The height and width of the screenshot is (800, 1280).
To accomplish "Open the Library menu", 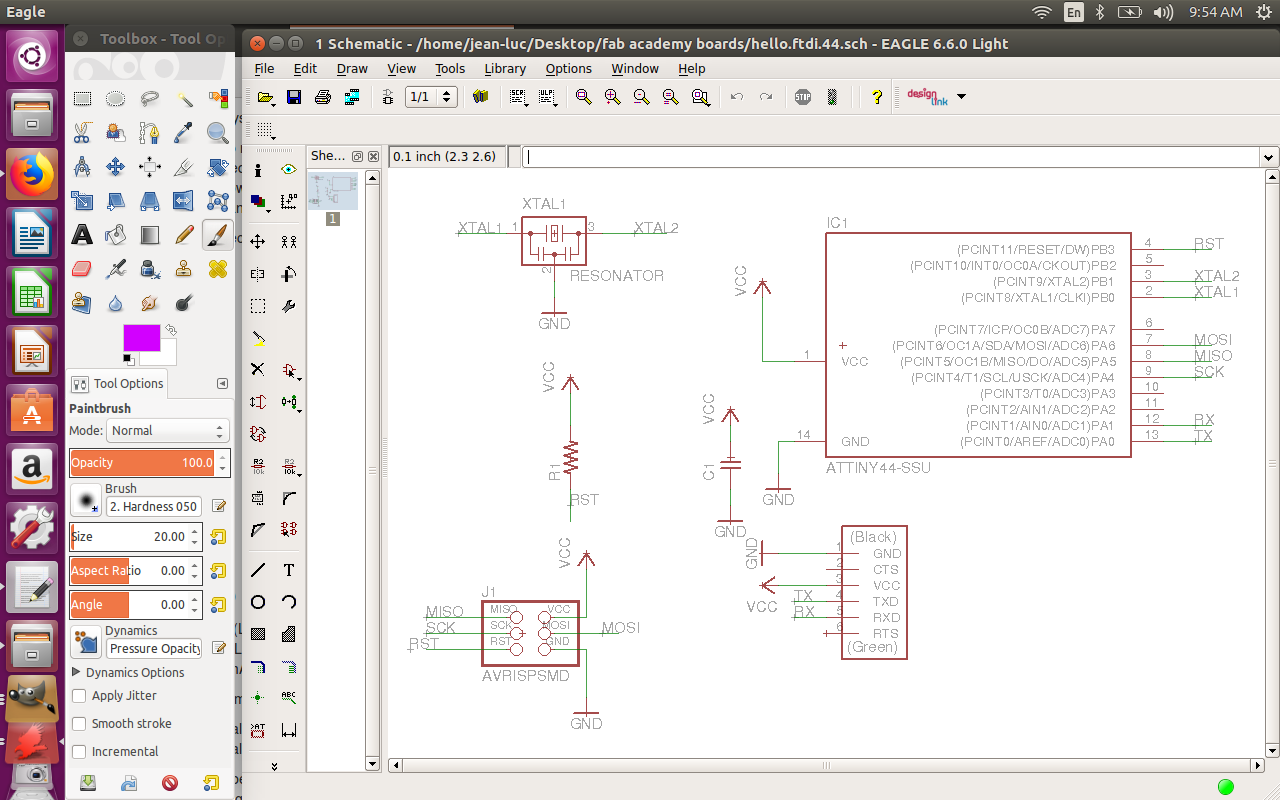I will coord(504,69).
